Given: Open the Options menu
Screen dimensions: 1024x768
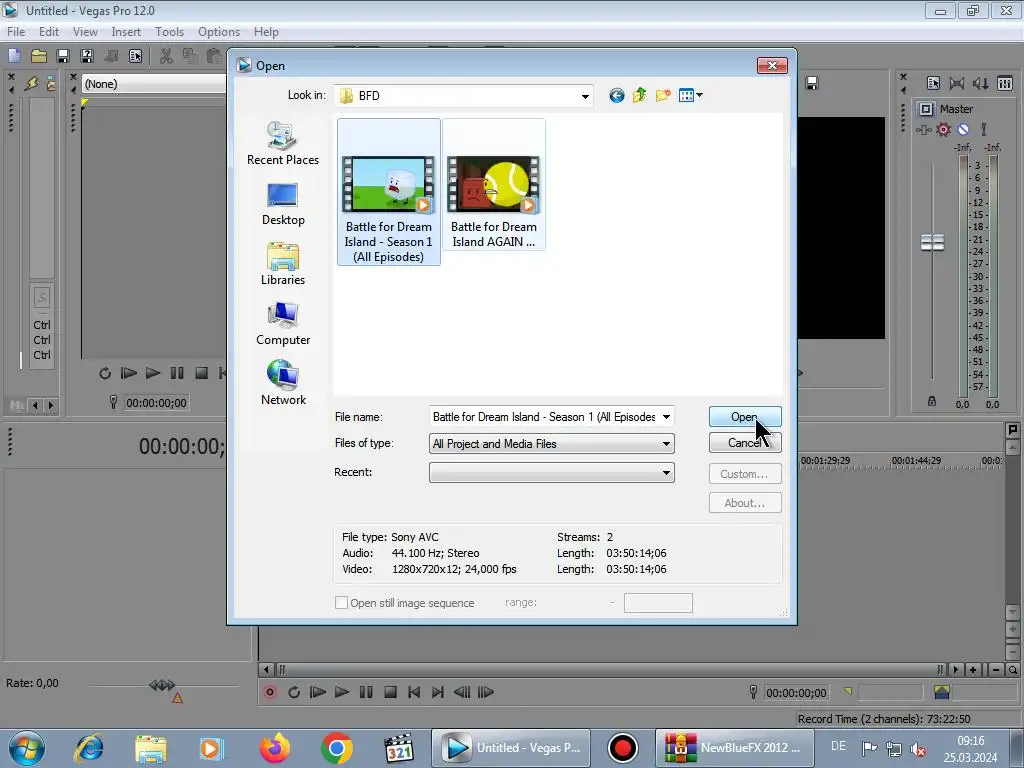Looking at the screenshot, I should [219, 32].
